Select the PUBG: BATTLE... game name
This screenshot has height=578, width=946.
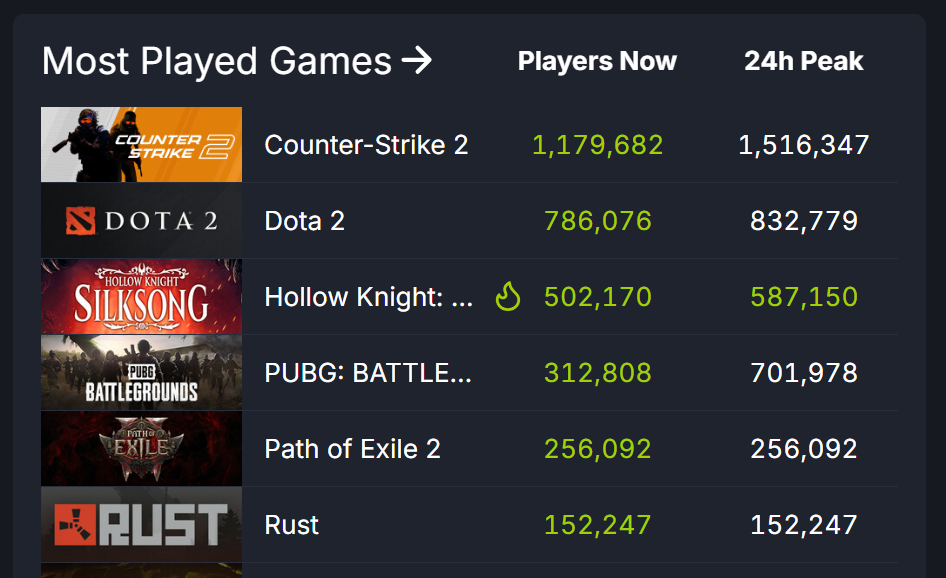tap(368, 373)
